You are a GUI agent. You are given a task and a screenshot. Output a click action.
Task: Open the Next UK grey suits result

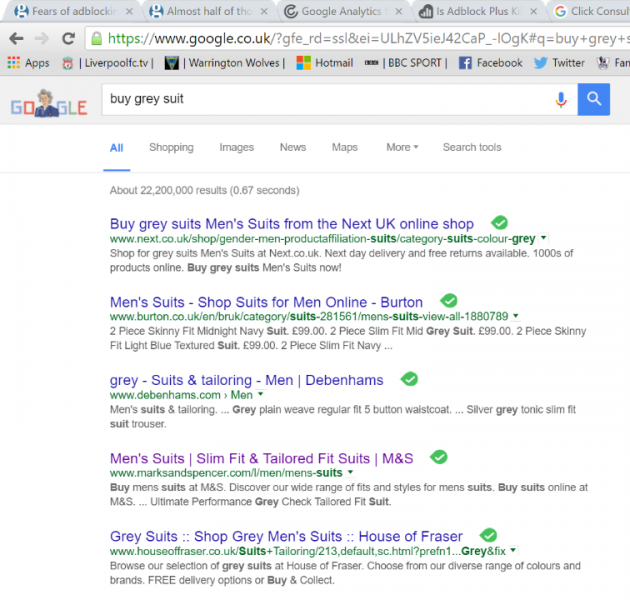coord(292,223)
